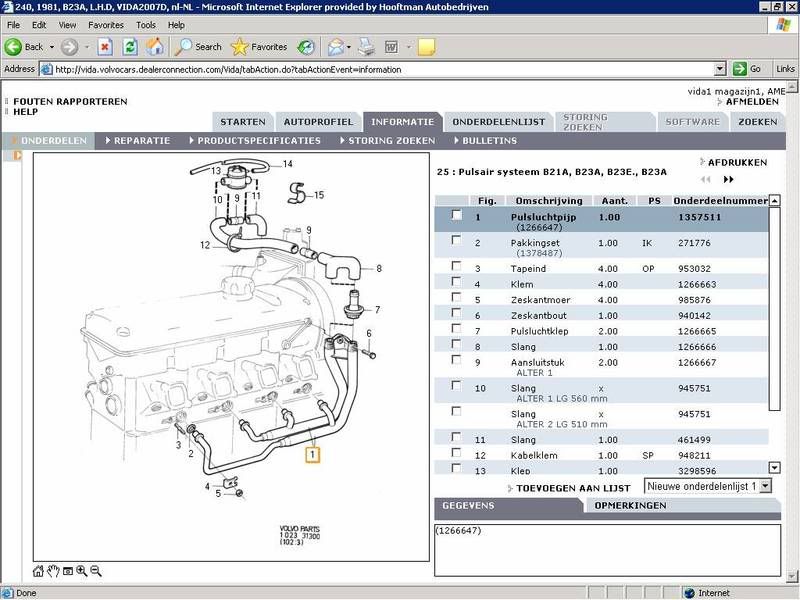Check the Klem row 4 checkbox
This screenshot has height=600, width=800.
pos(457,282)
